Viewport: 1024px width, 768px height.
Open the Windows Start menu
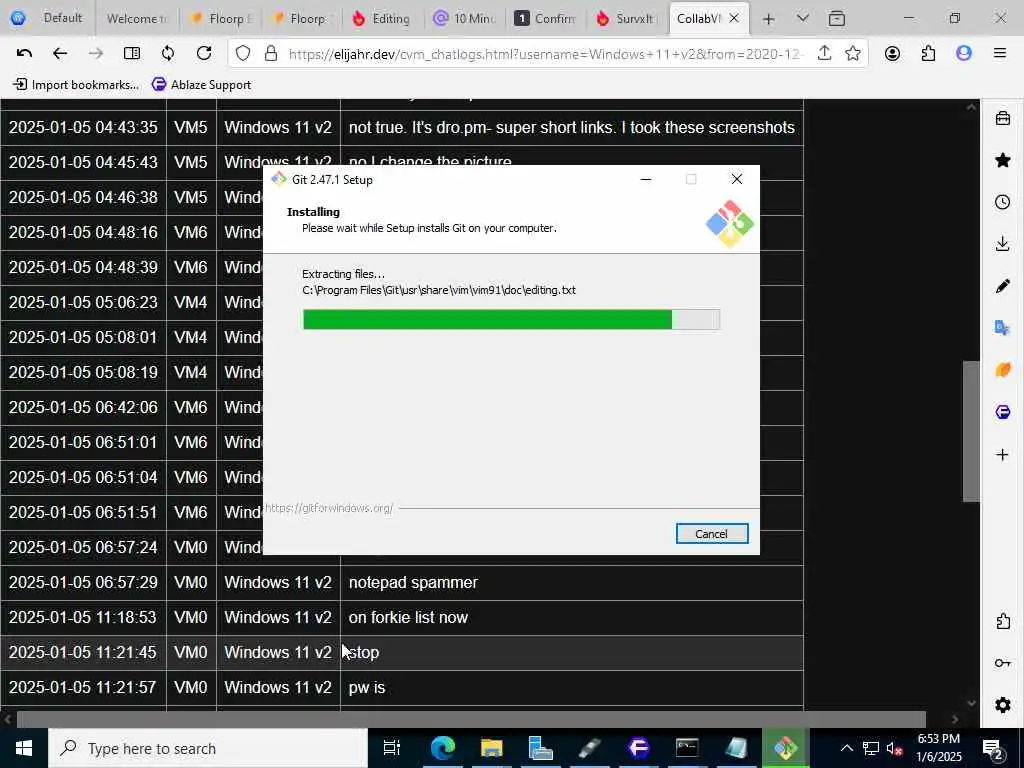pyautogui.click(x=24, y=748)
